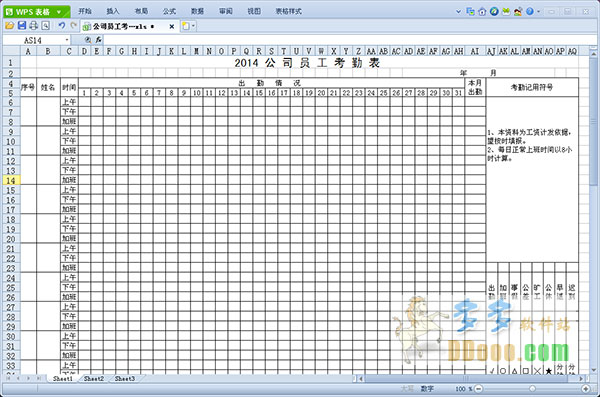Click the new document icon beside tab
Screen dimensions: 600x397
point(186,26)
